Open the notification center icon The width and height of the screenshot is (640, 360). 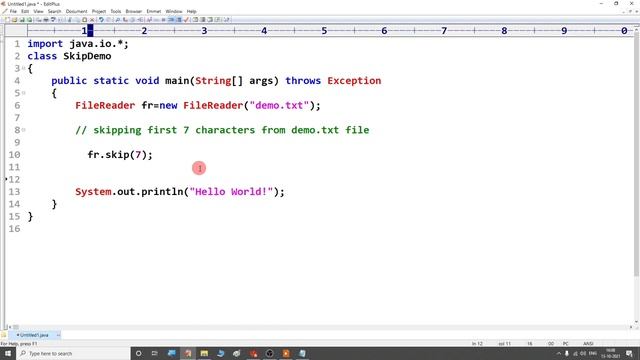coord(629,353)
